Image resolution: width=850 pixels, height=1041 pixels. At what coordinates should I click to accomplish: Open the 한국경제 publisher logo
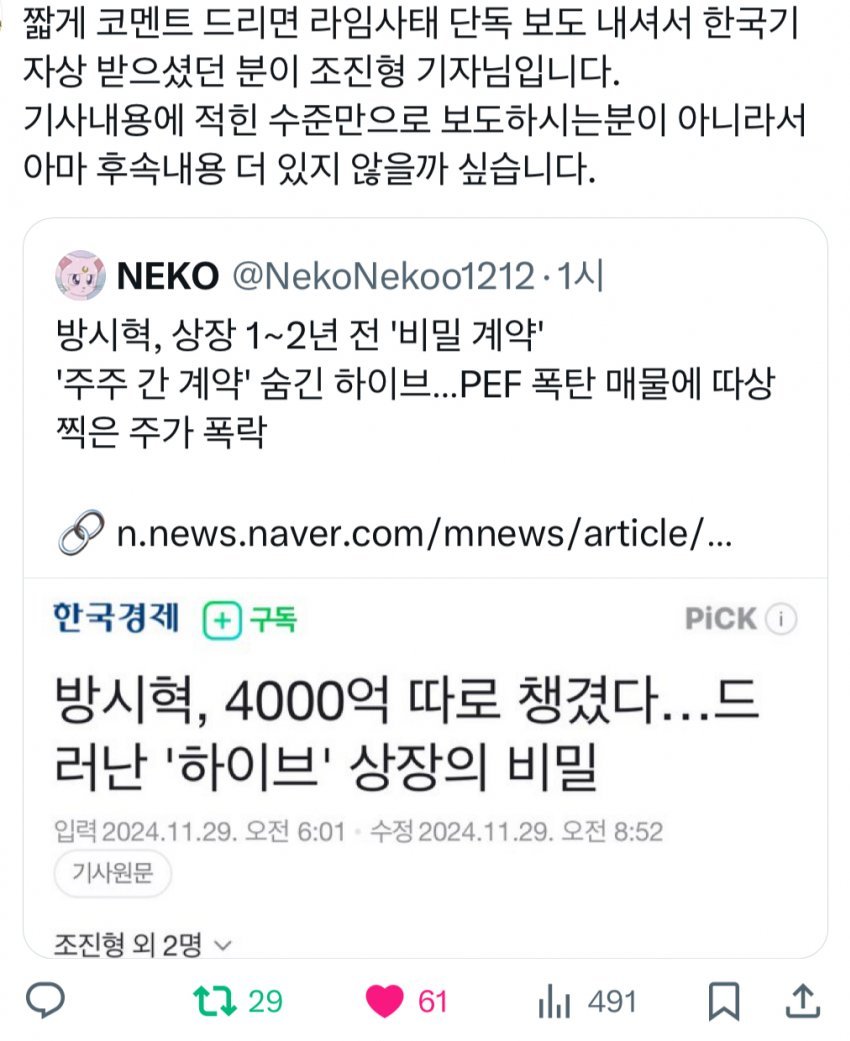coord(117,618)
